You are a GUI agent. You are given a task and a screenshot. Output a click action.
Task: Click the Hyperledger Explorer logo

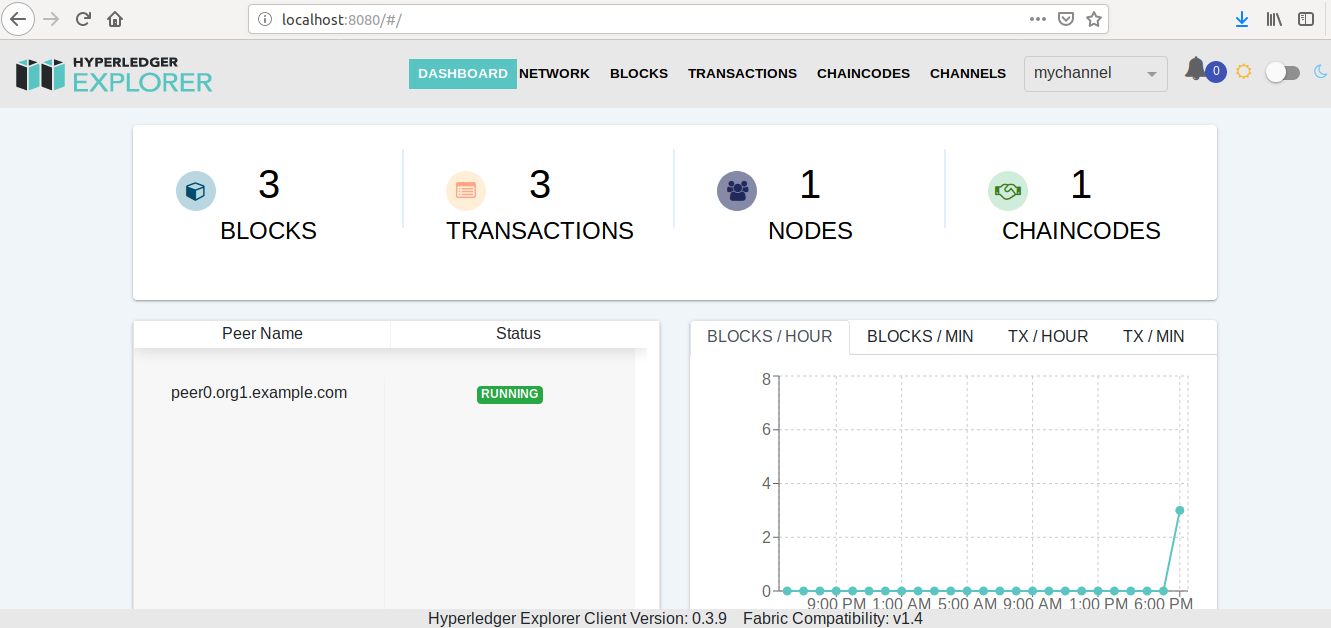(113, 72)
